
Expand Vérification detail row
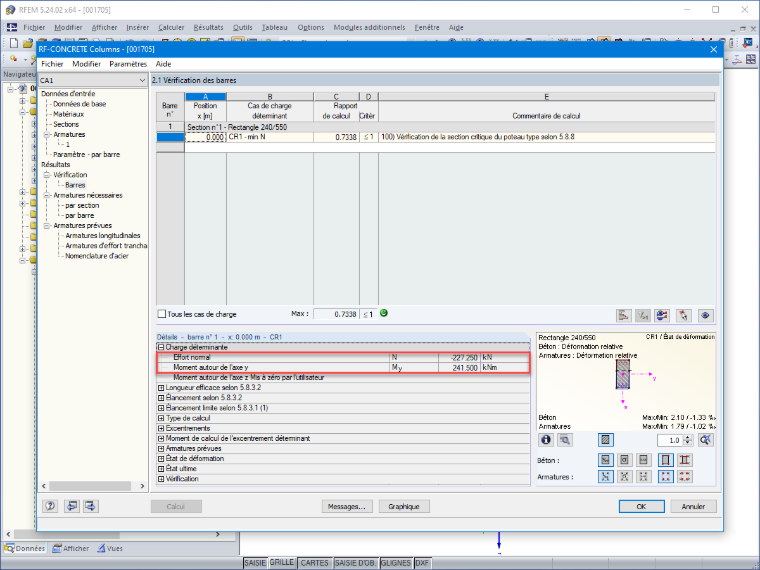[x=161, y=478]
